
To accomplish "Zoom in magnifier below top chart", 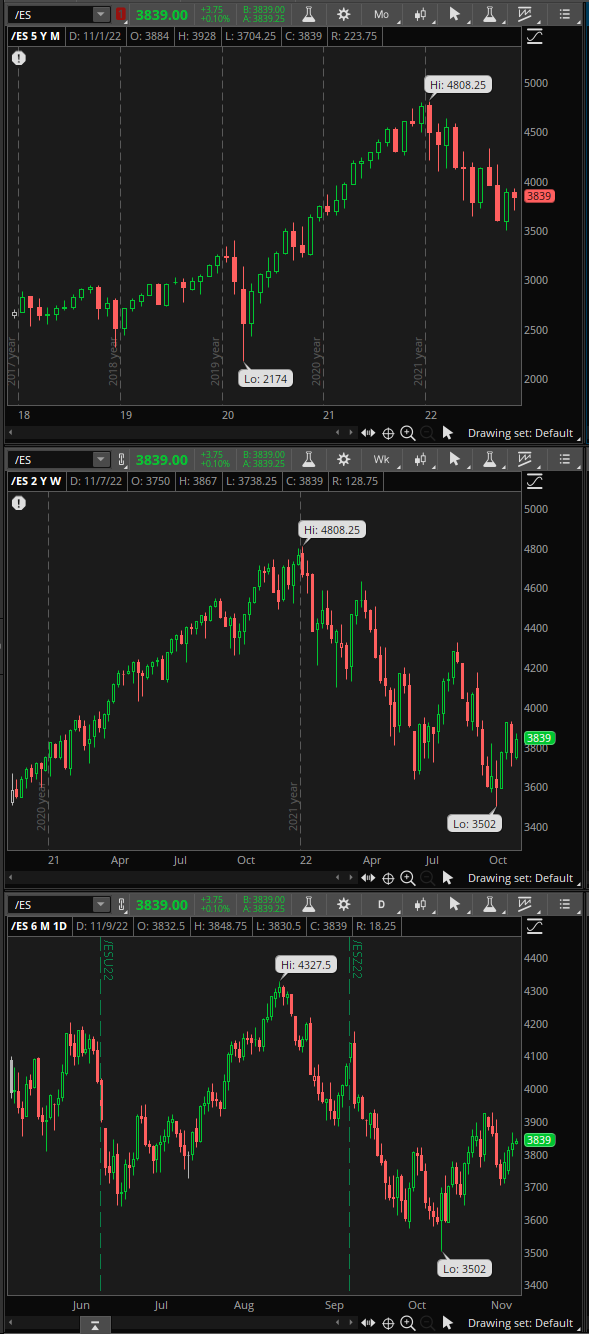I will click(407, 433).
